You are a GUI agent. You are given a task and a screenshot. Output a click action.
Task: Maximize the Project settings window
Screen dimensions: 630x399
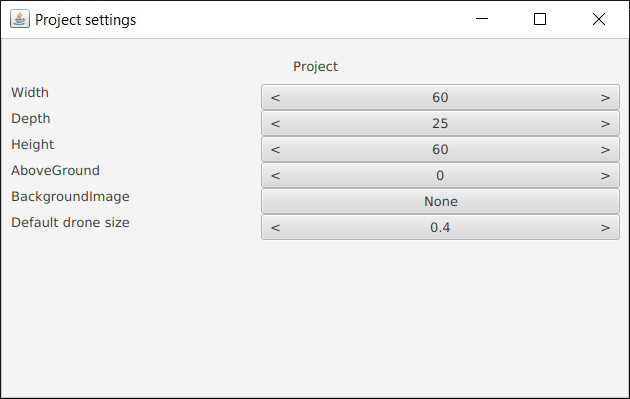pos(540,19)
